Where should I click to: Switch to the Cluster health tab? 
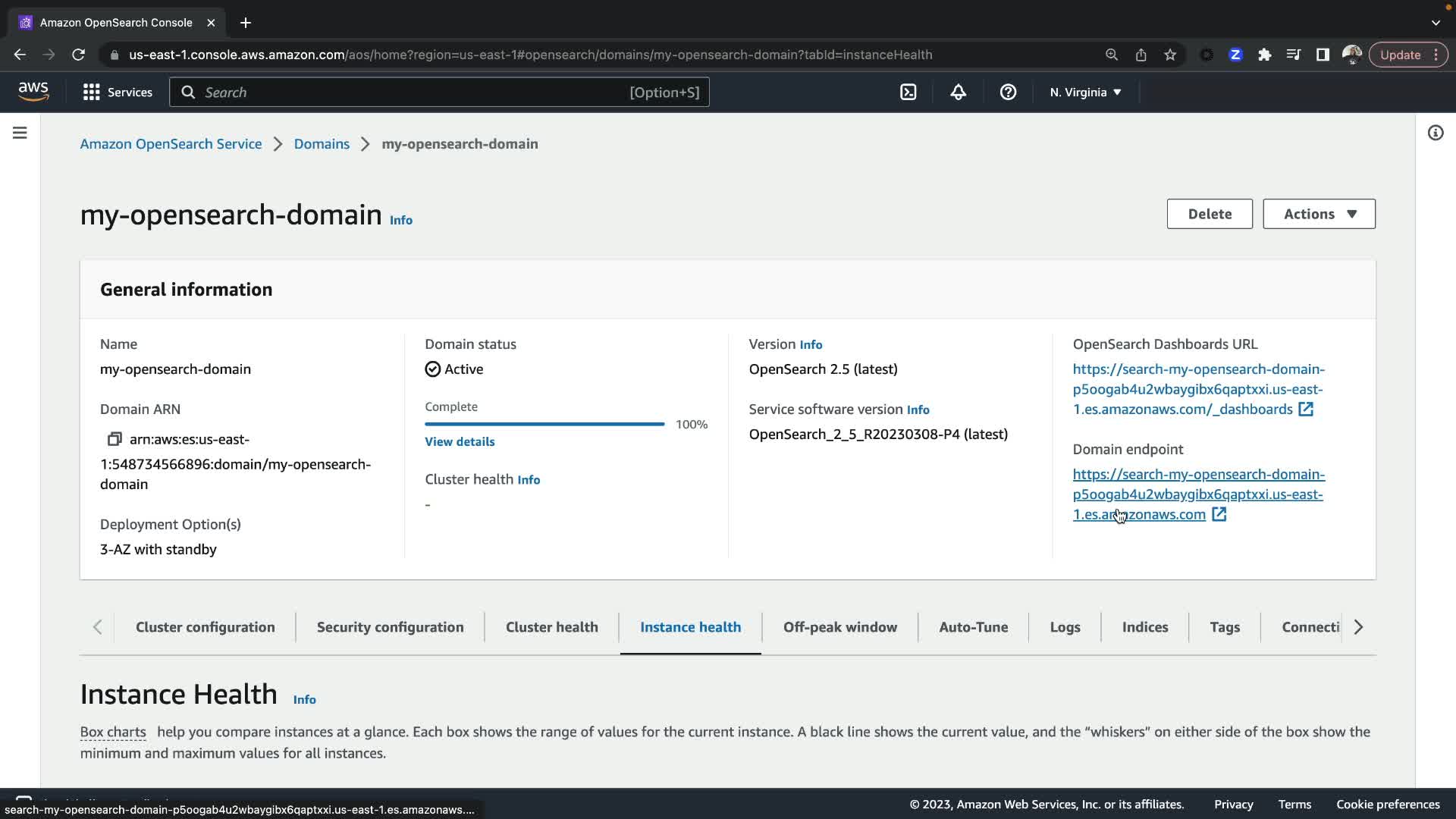[551, 627]
